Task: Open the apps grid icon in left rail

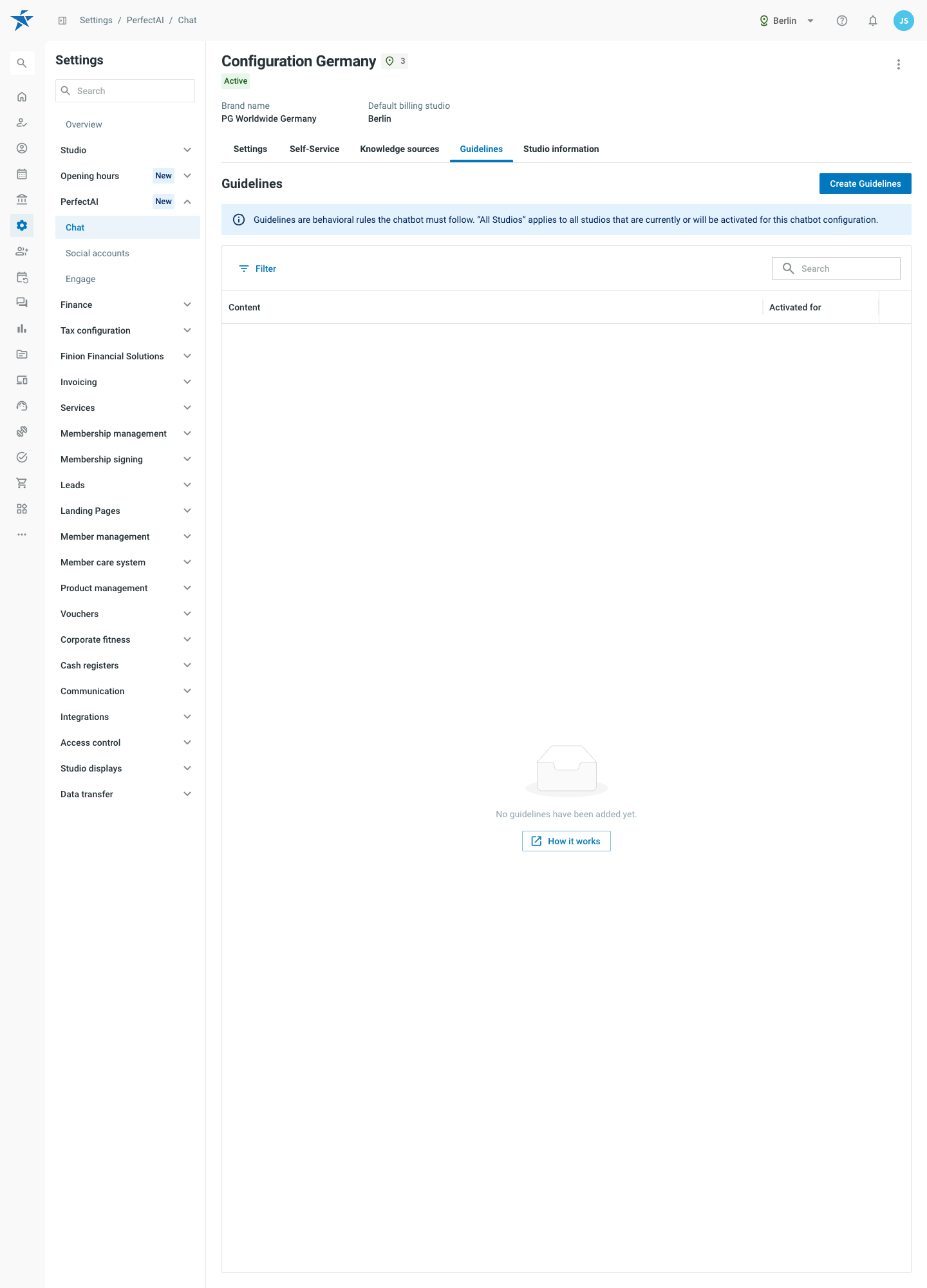Action: [x=22, y=509]
